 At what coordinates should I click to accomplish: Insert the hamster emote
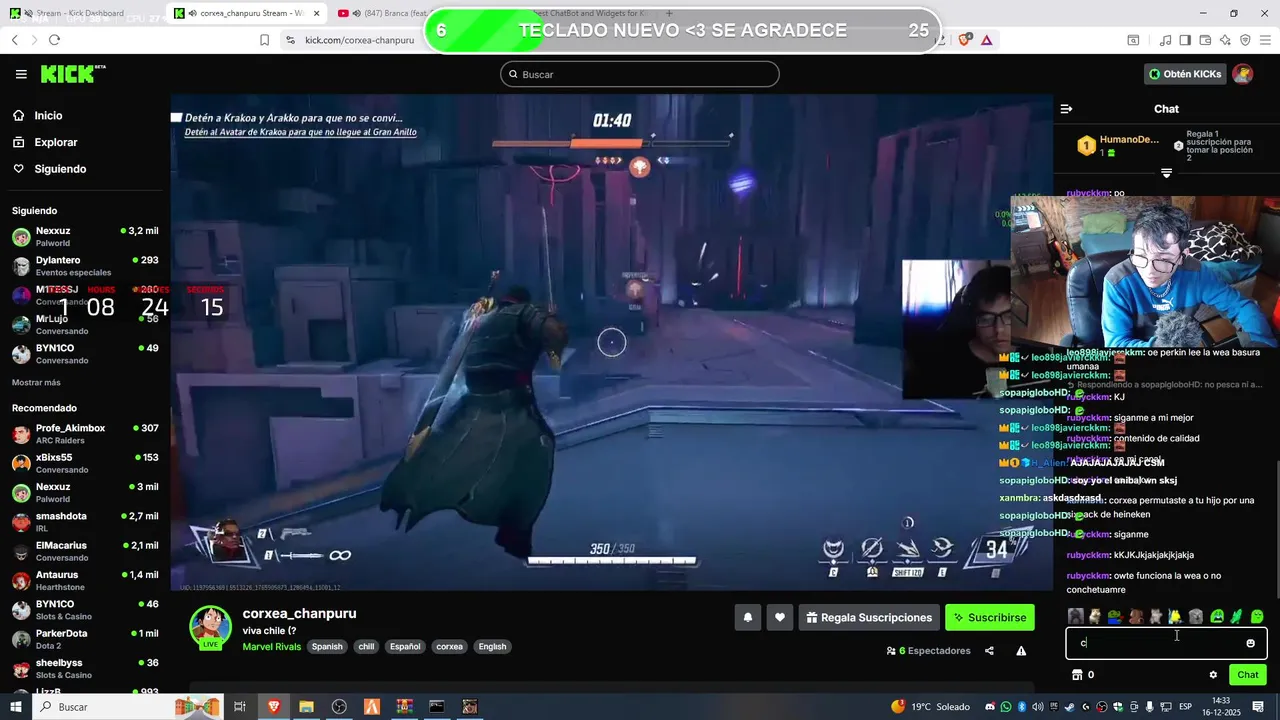tap(1095, 617)
